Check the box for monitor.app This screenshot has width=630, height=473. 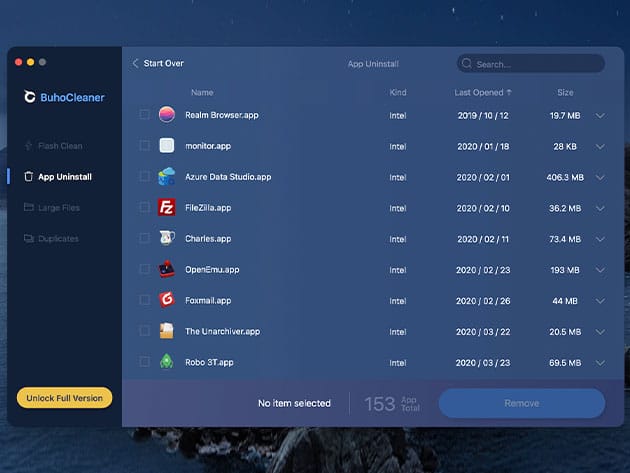coord(144,146)
